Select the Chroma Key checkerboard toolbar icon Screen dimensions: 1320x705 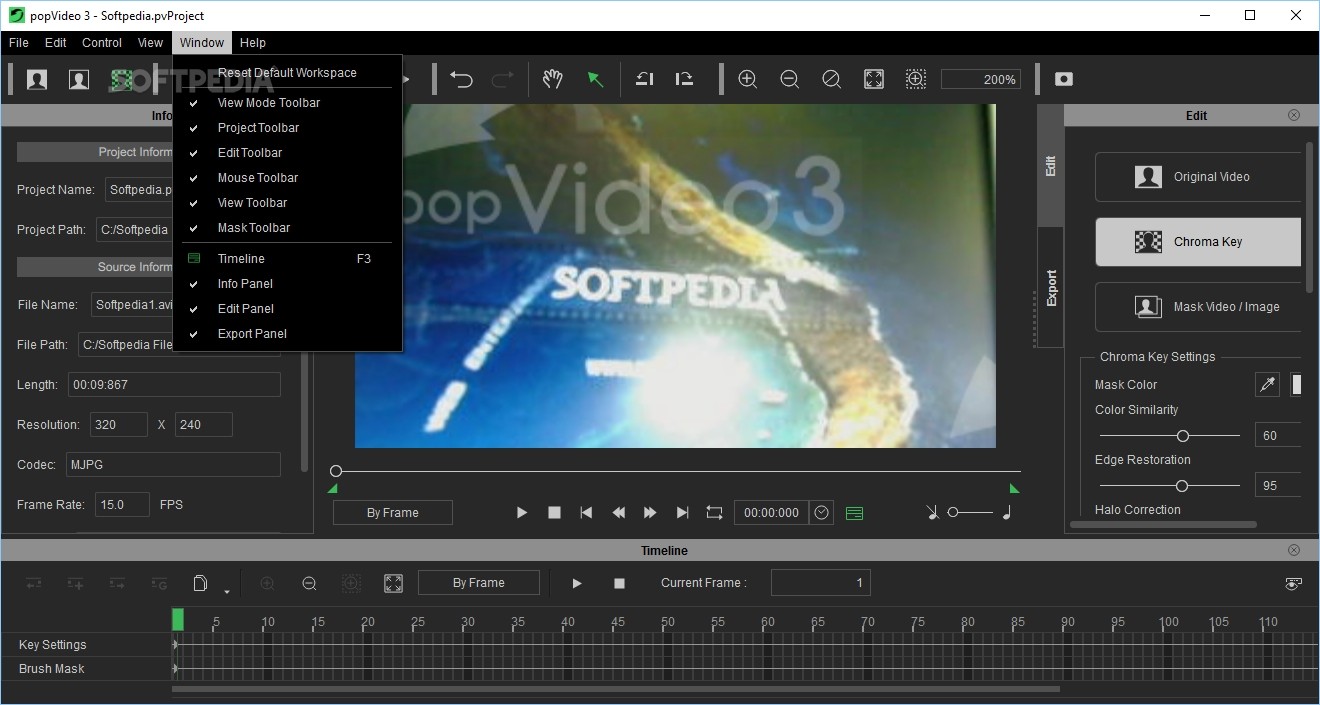coord(122,79)
